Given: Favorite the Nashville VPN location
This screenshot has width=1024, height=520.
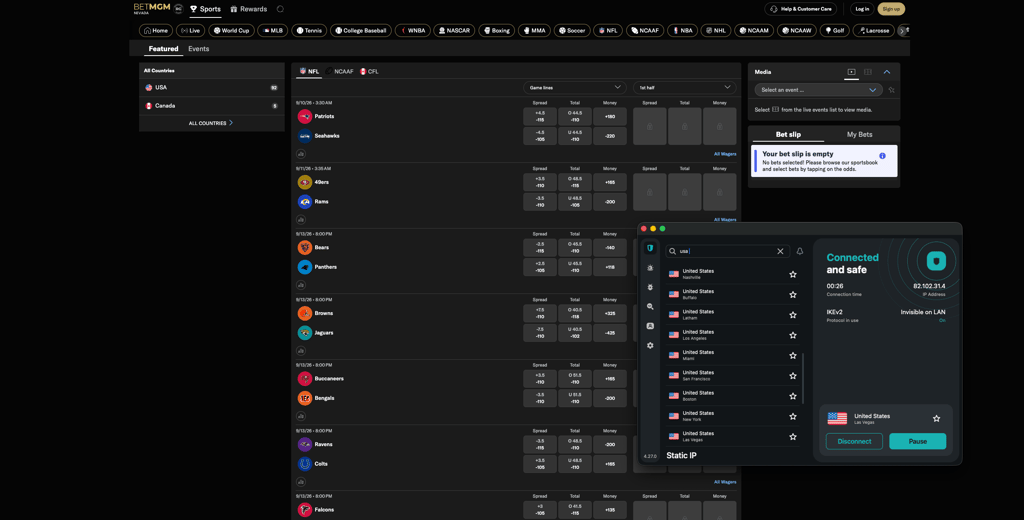Looking at the screenshot, I should (793, 274).
